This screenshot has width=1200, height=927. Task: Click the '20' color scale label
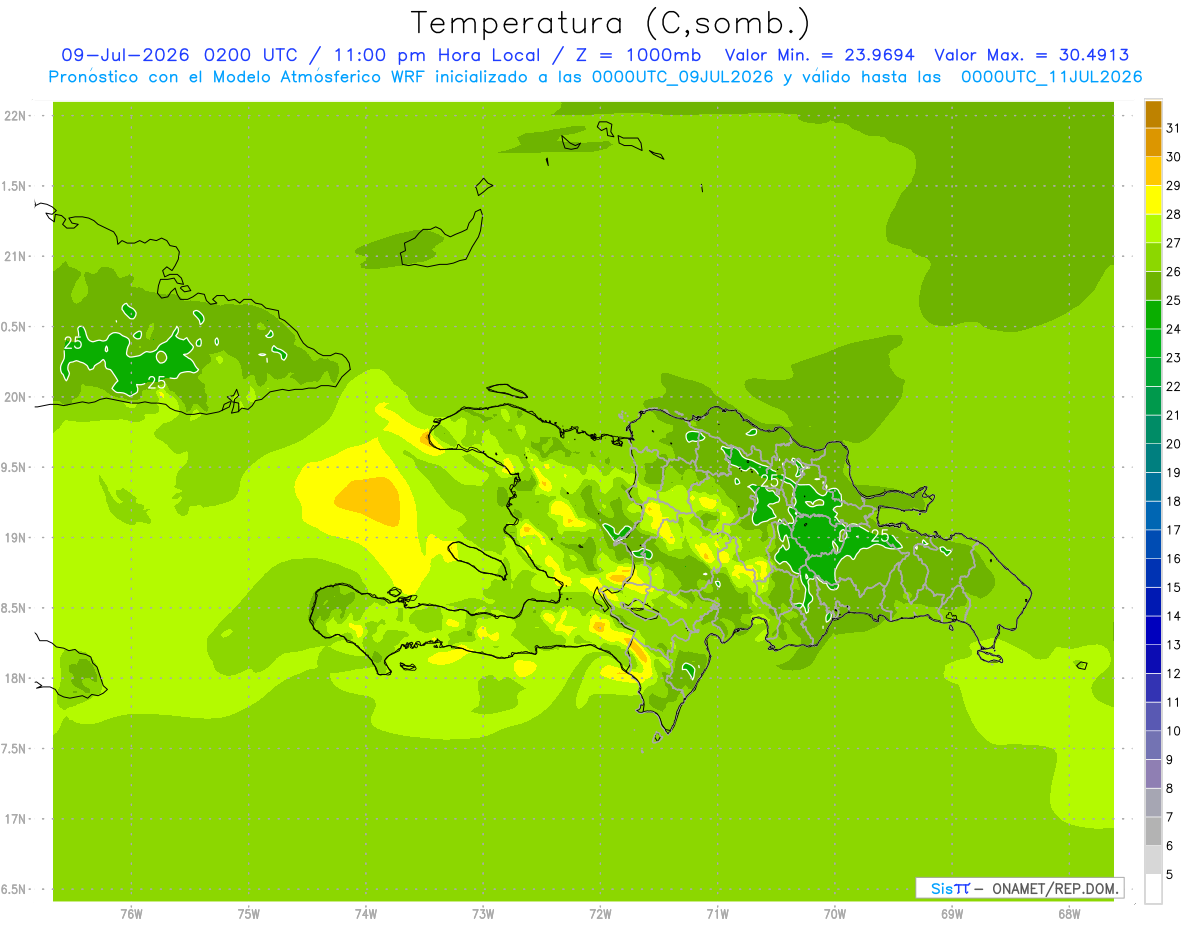pyautogui.click(x=1174, y=444)
